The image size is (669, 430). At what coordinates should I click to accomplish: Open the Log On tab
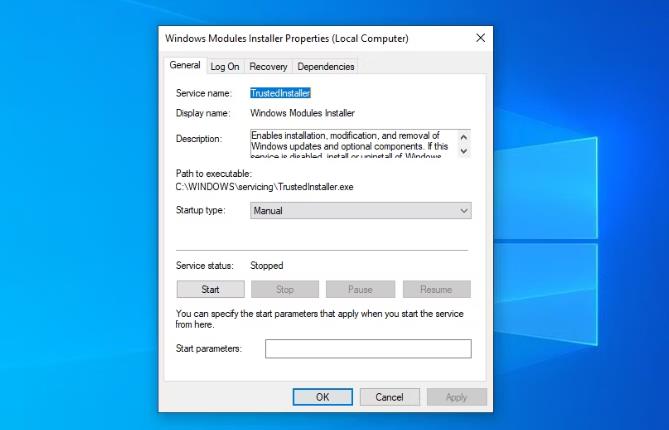click(x=225, y=67)
